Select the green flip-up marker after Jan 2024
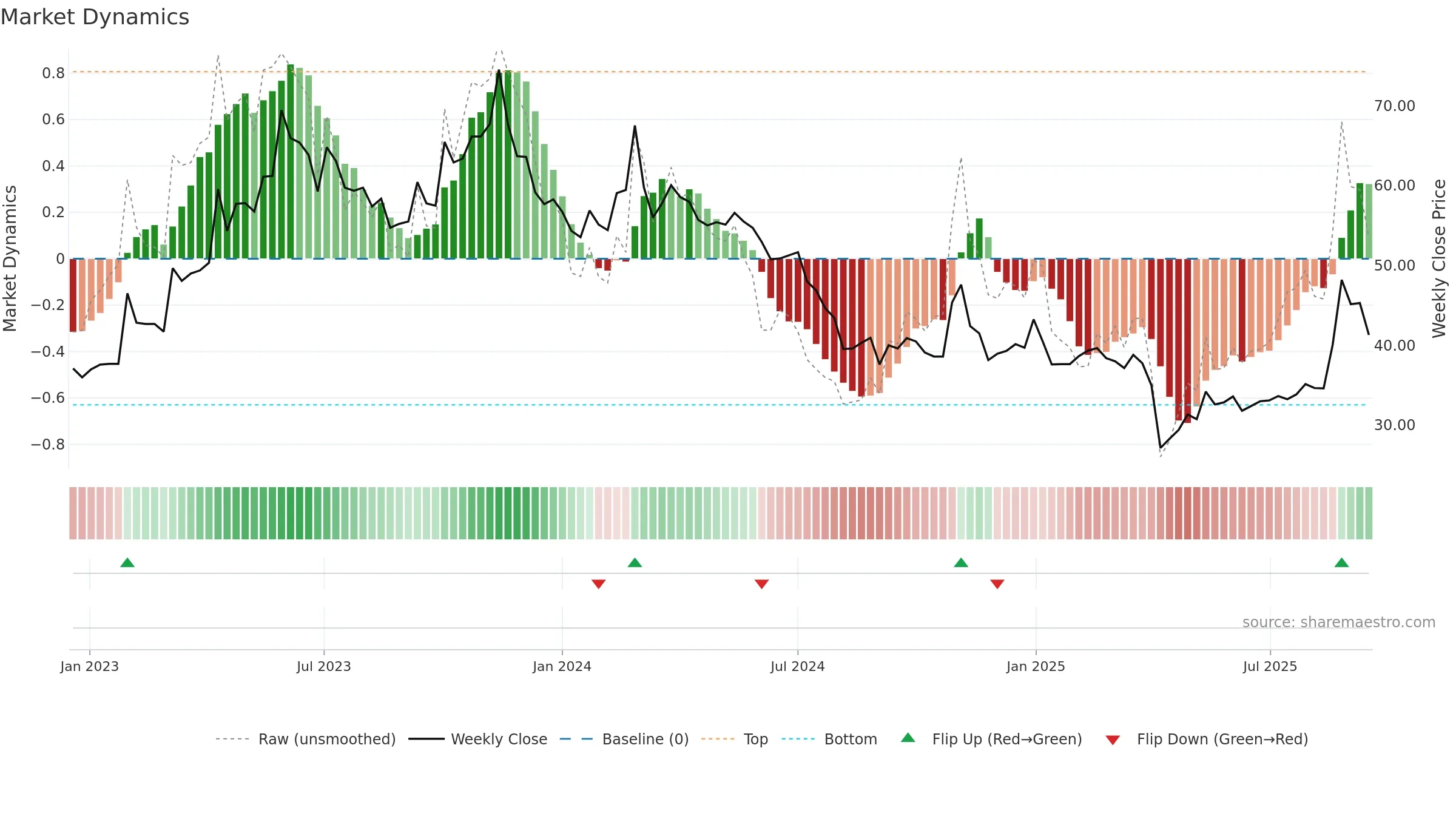The height and width of the screenshot is (819, 1456). pos(635,562)
